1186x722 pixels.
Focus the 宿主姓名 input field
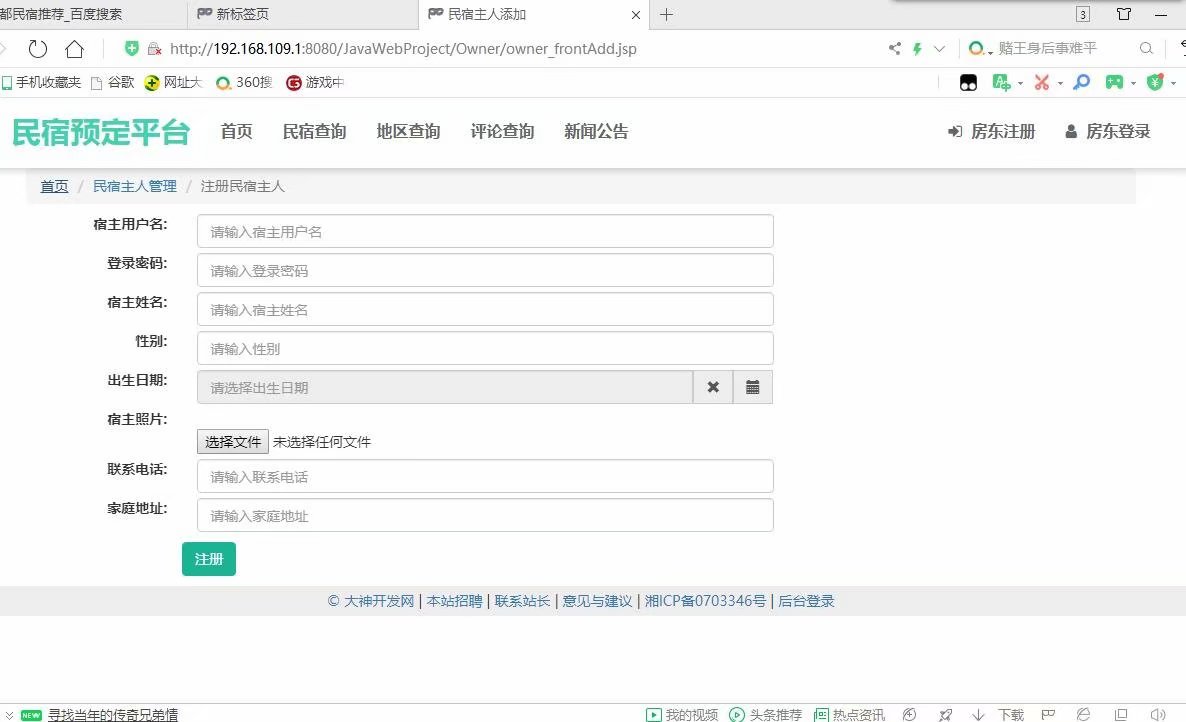(485, 309)
